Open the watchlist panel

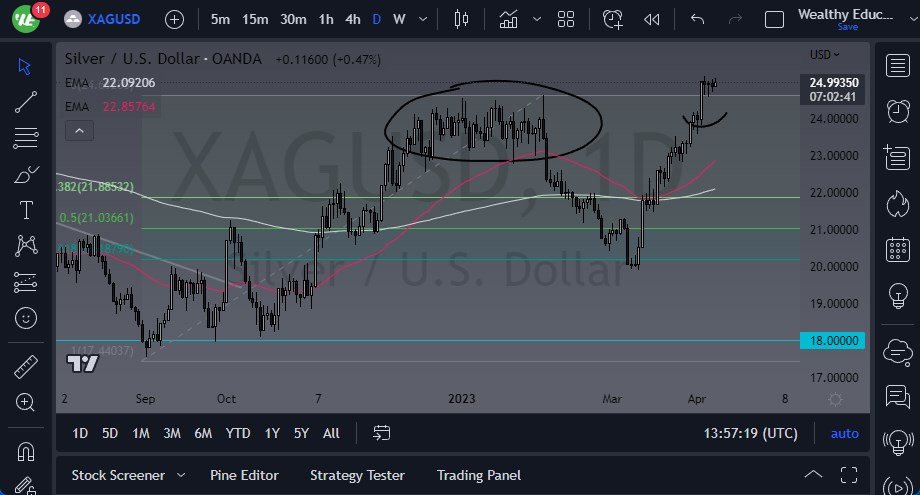[898, 66]
